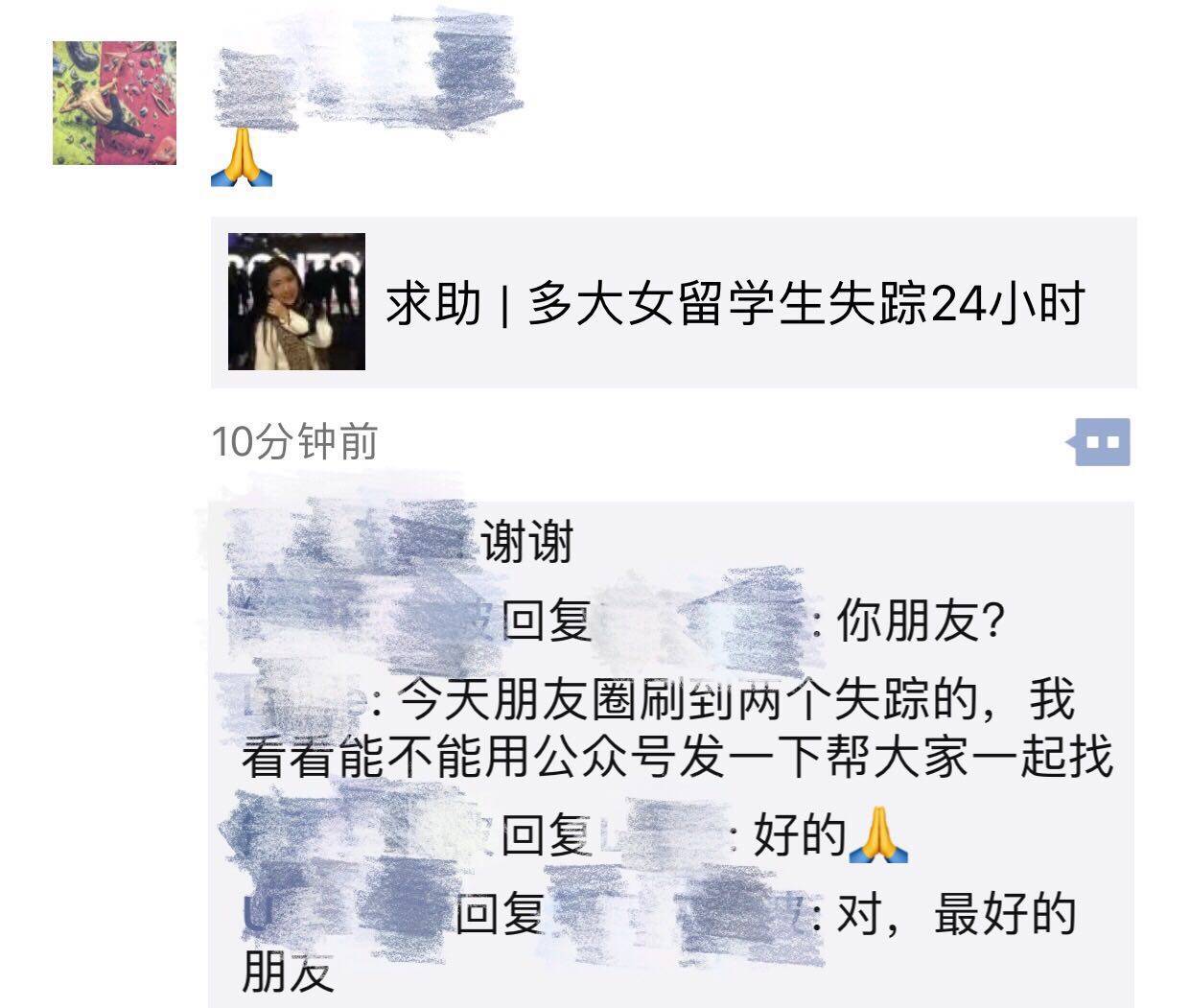Open the replied-to name before 好的
This screenshot has width=1190, height=1008.
tap(663, 834)
